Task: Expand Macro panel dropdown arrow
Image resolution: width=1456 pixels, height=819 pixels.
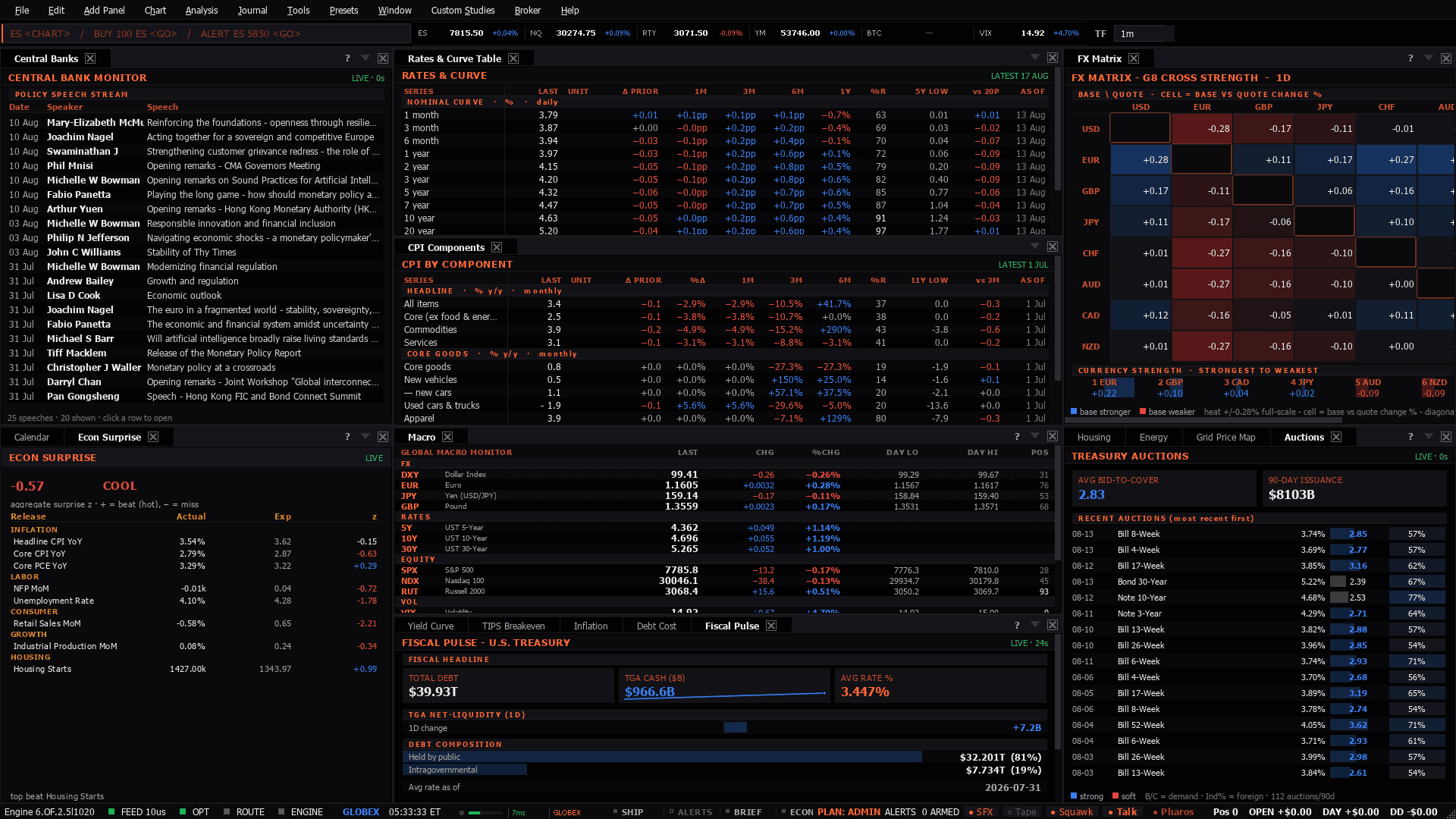Action: pyautogui.click(x=1035, y=437)
